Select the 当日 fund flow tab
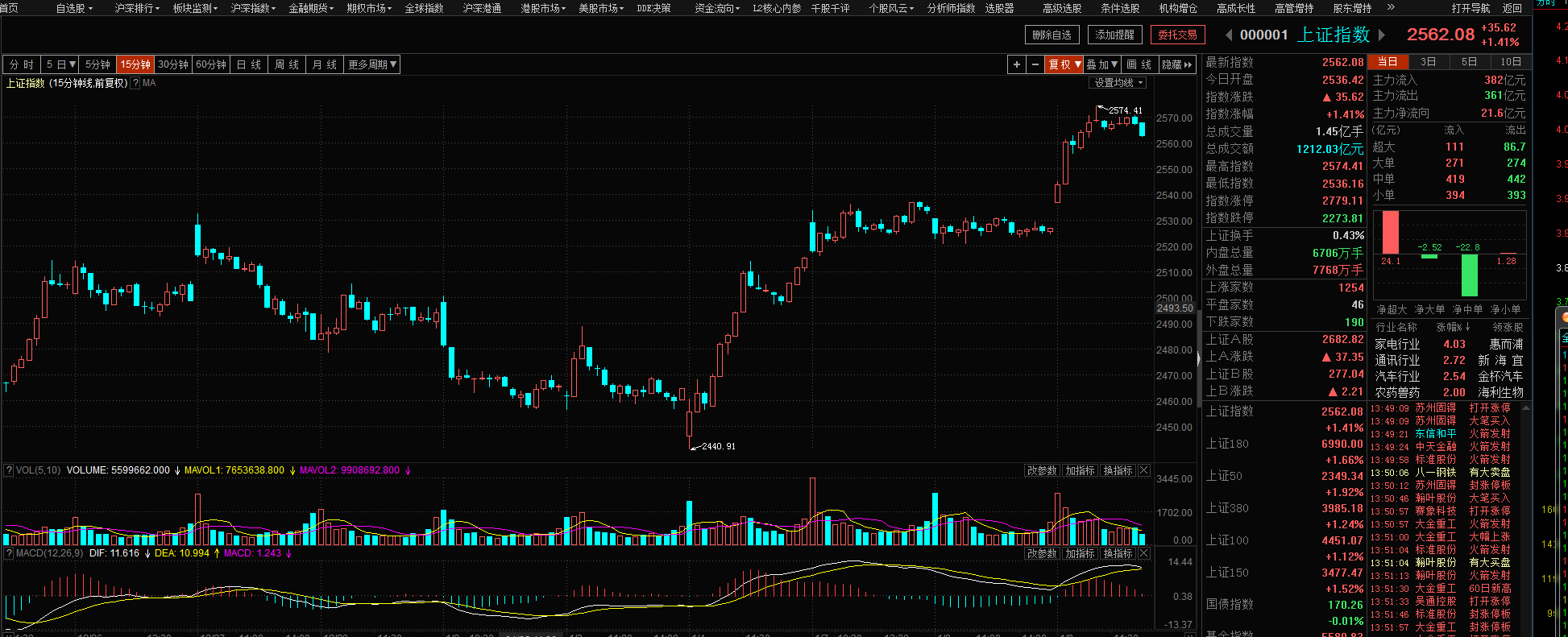This screenshot has height=637, width=1568. click(1388, 61)
